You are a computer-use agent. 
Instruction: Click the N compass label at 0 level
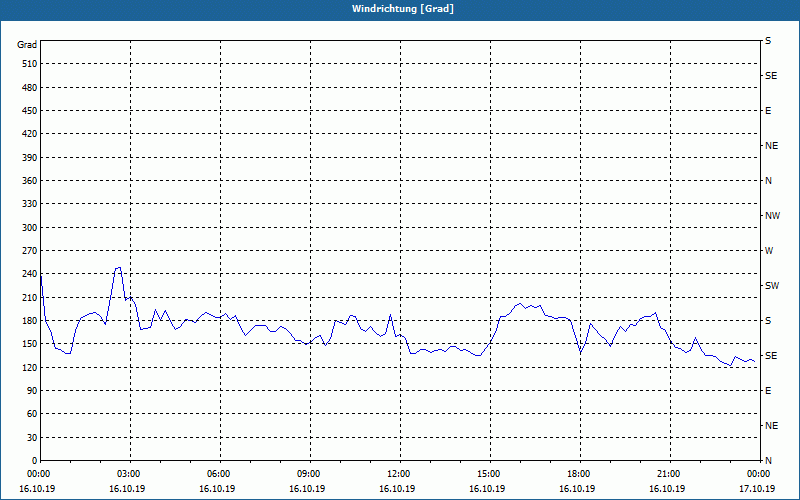click(768, 461)
